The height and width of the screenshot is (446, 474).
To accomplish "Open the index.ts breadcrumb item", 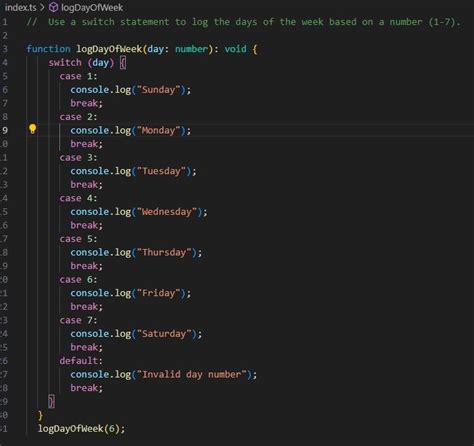I will [20, 7].
